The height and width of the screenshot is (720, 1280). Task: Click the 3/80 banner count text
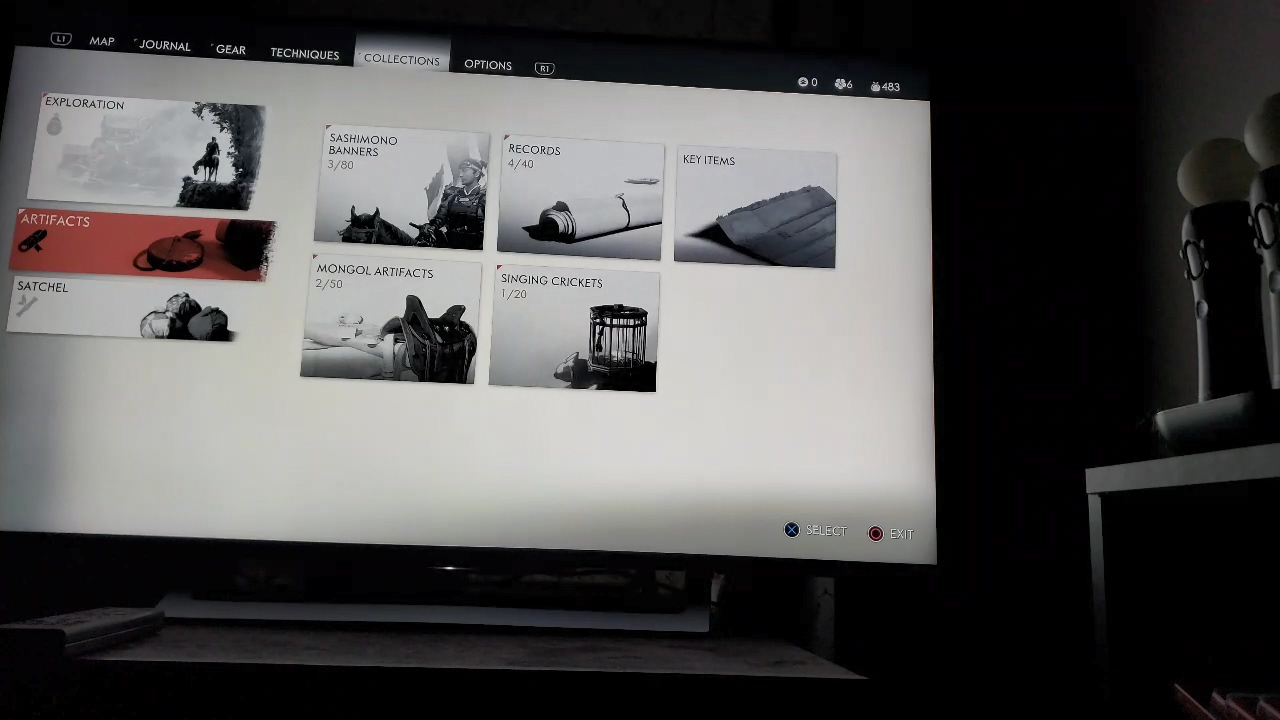coord(340,165)
